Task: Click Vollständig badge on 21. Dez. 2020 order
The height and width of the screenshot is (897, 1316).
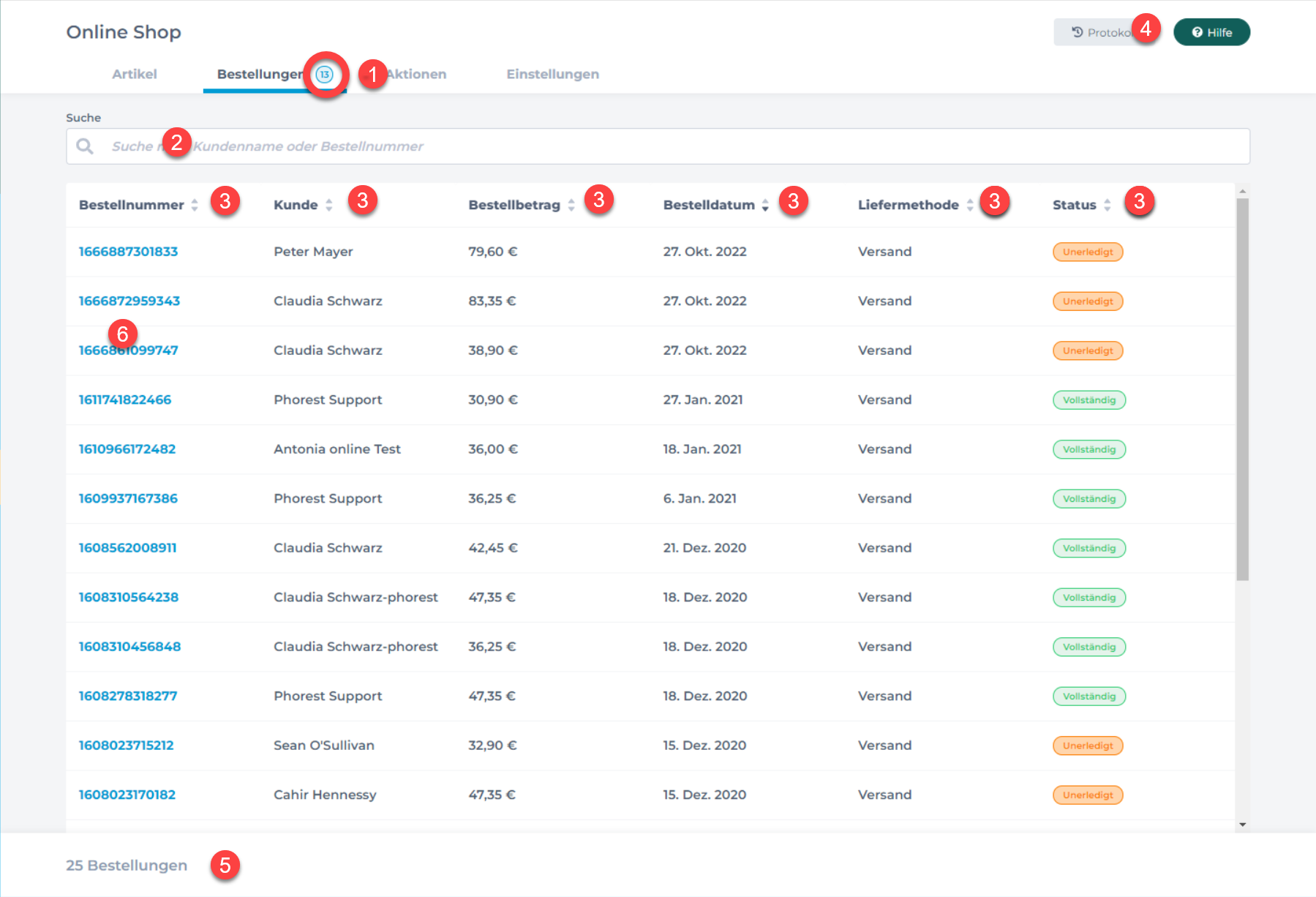Action: (x=1089, y=548)
